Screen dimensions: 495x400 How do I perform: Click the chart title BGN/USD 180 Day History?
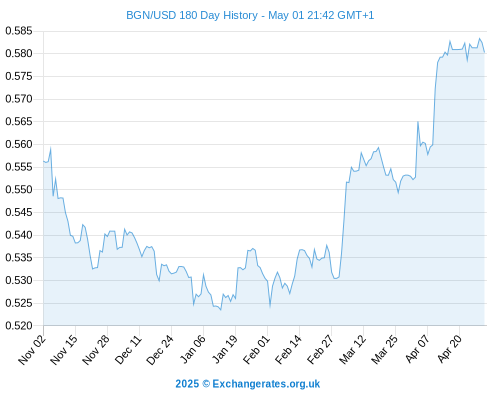tap(192, 15)
